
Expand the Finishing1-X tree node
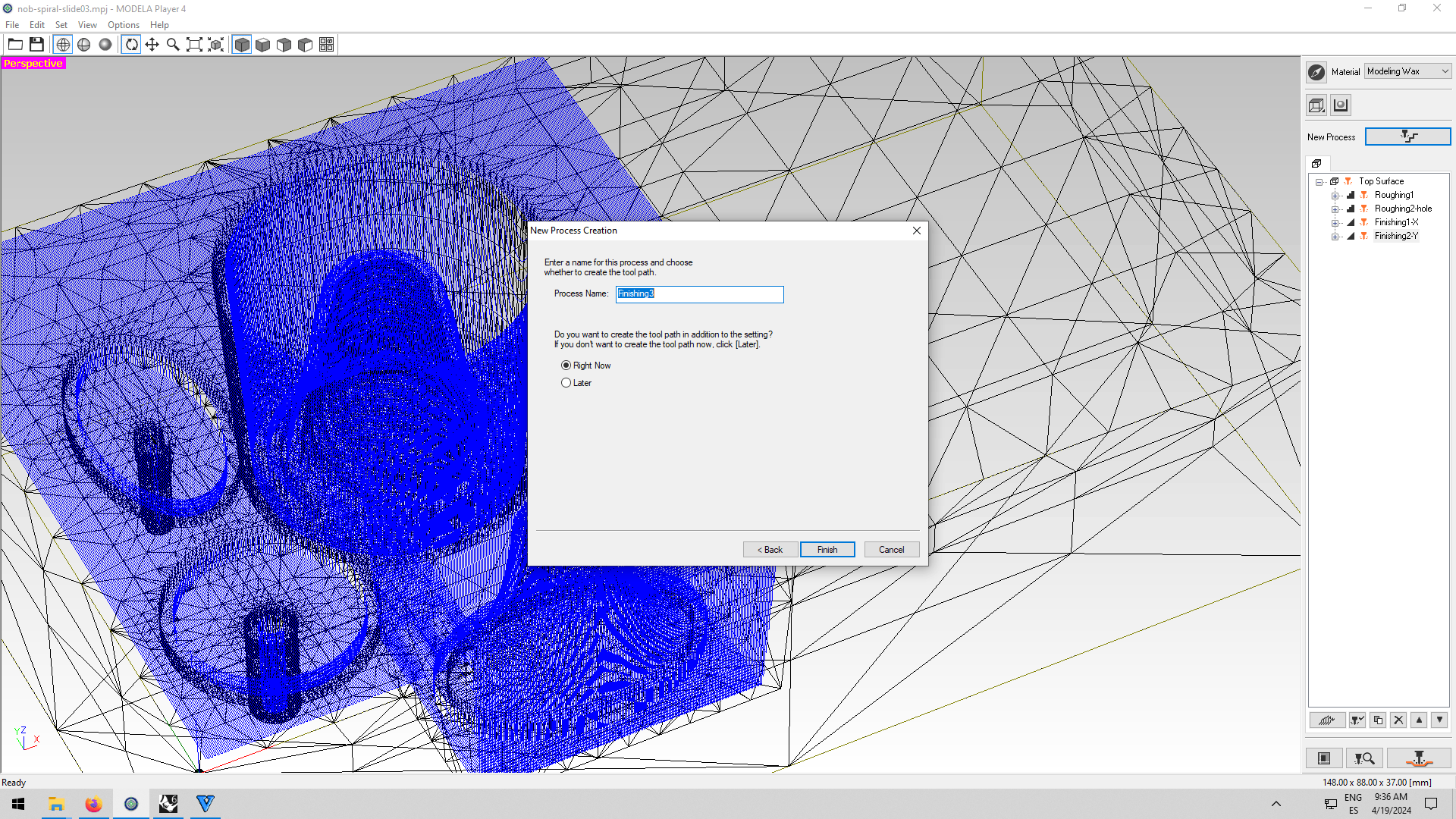click(1335, 223)
